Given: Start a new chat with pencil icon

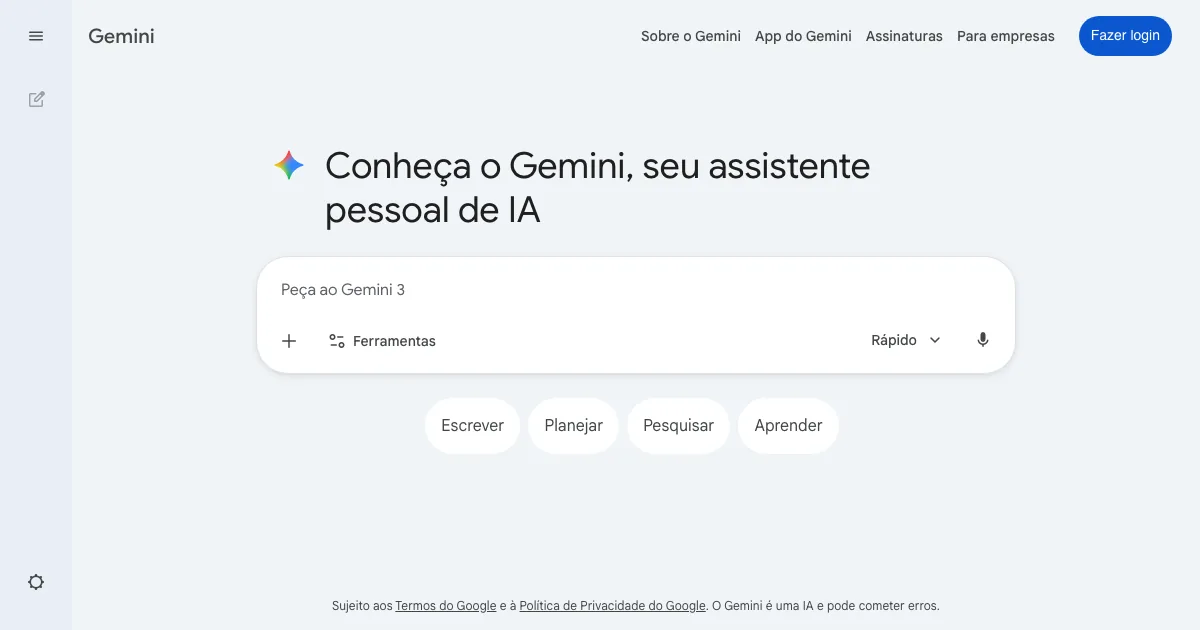Looking at the screenshot, I should pyautogui.click(x=36, y=99).
